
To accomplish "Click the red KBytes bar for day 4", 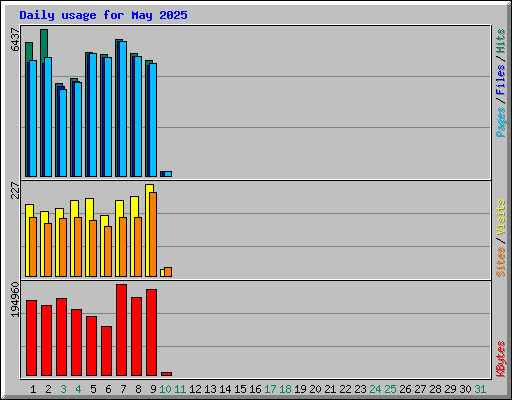I will tap(76, 342).
